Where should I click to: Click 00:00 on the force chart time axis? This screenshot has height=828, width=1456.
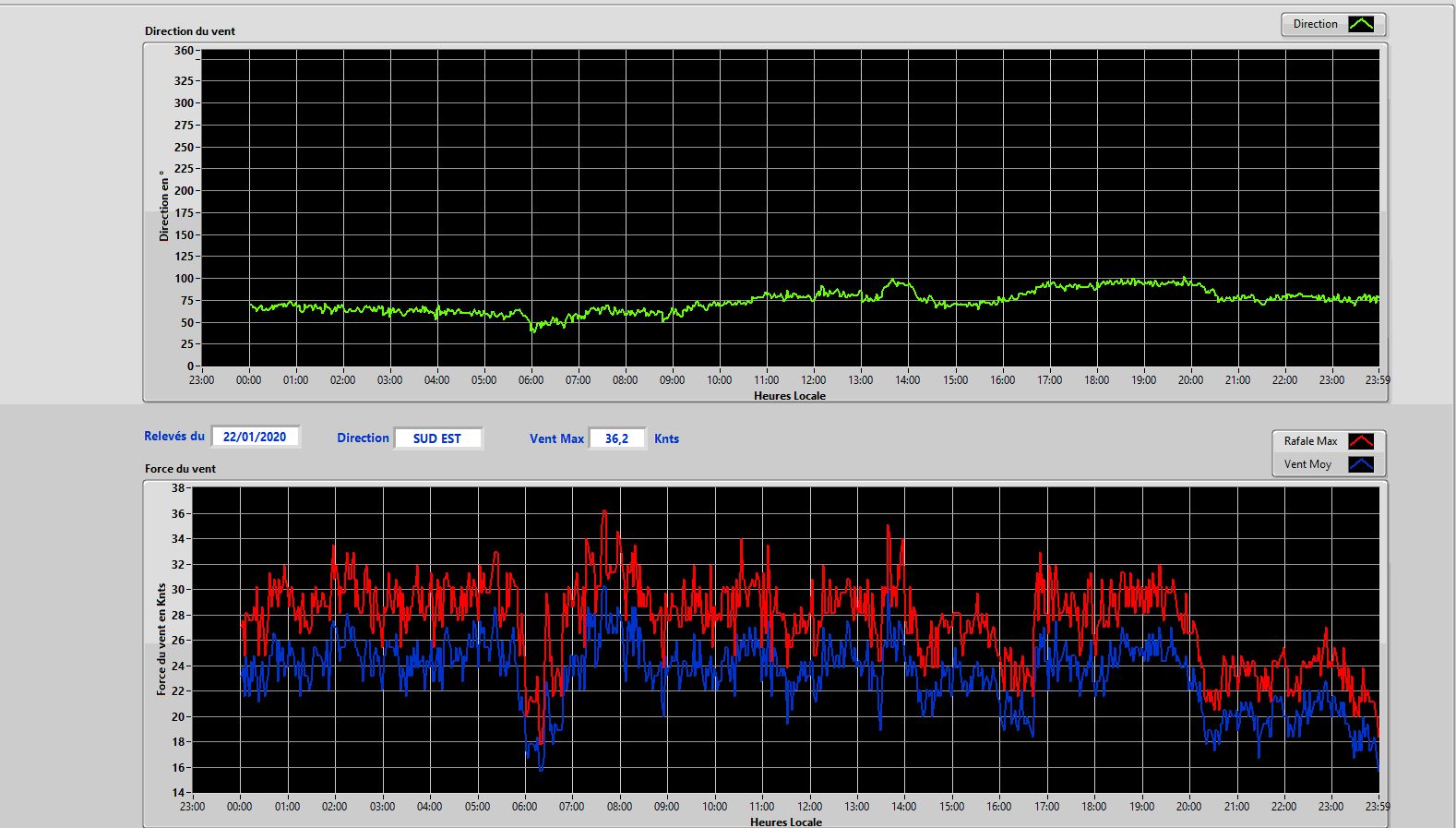tap(240, 807)
